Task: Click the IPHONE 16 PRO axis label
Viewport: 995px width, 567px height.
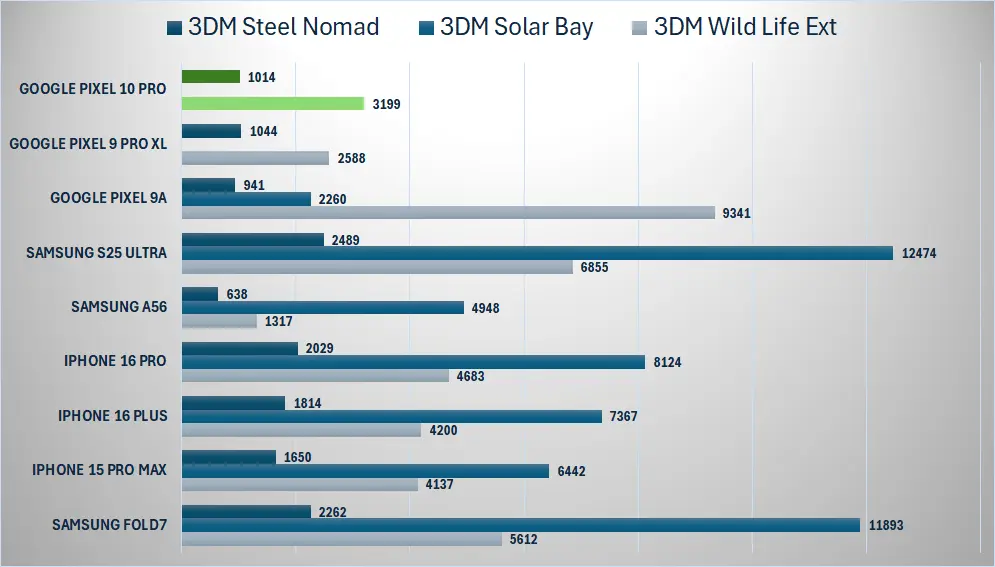Action: click(115, 361)
